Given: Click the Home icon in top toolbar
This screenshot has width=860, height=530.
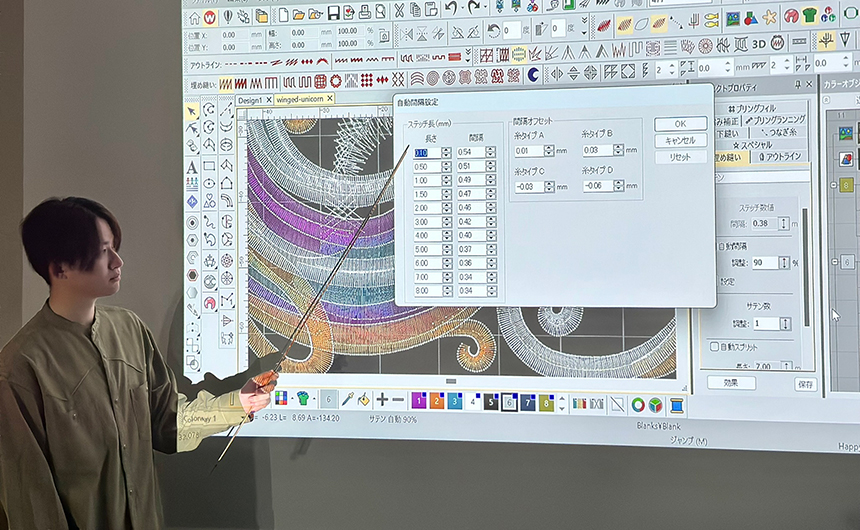Looking at the screenshot, I should pos(194,18).
